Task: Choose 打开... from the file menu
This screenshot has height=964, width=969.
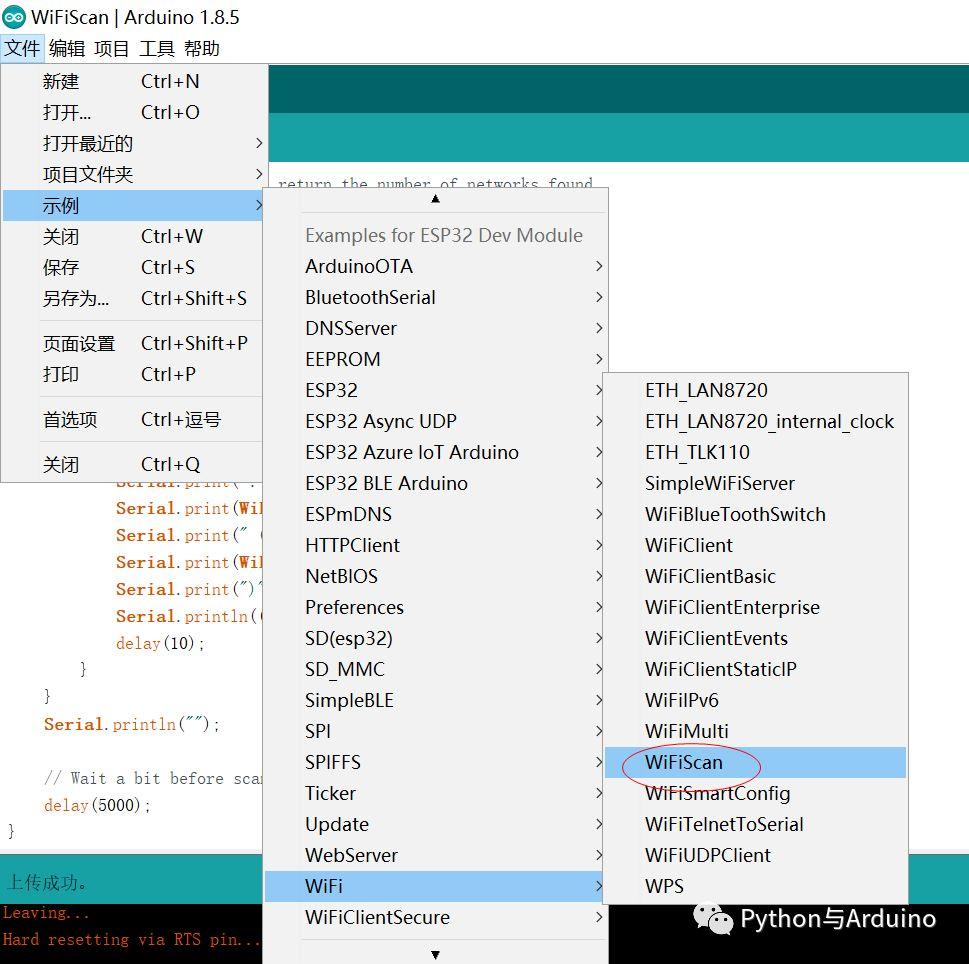Action: pos(133,112)
